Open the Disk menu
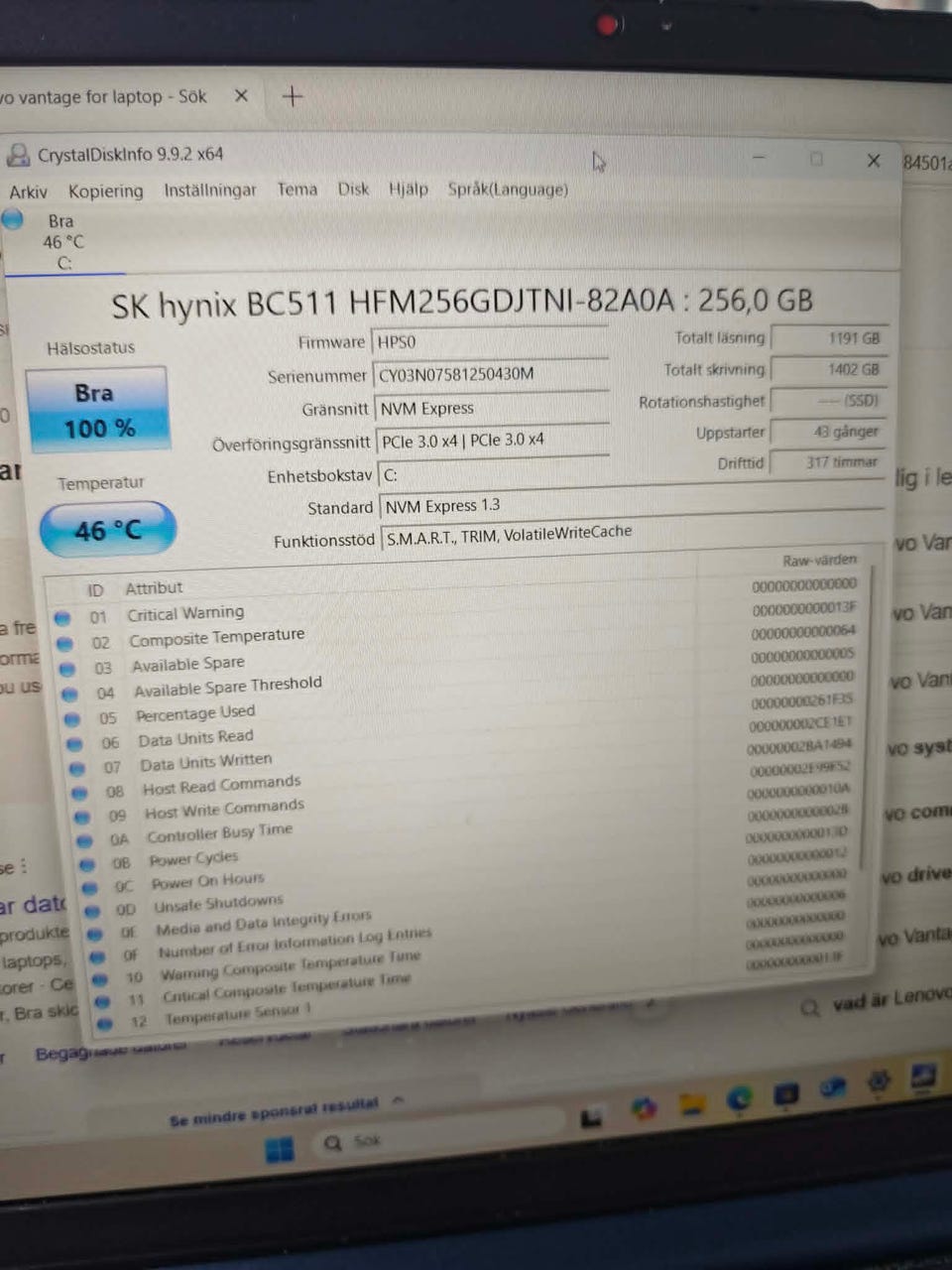Viewport: 952px width, 1270px height. (x=353, y=189)
